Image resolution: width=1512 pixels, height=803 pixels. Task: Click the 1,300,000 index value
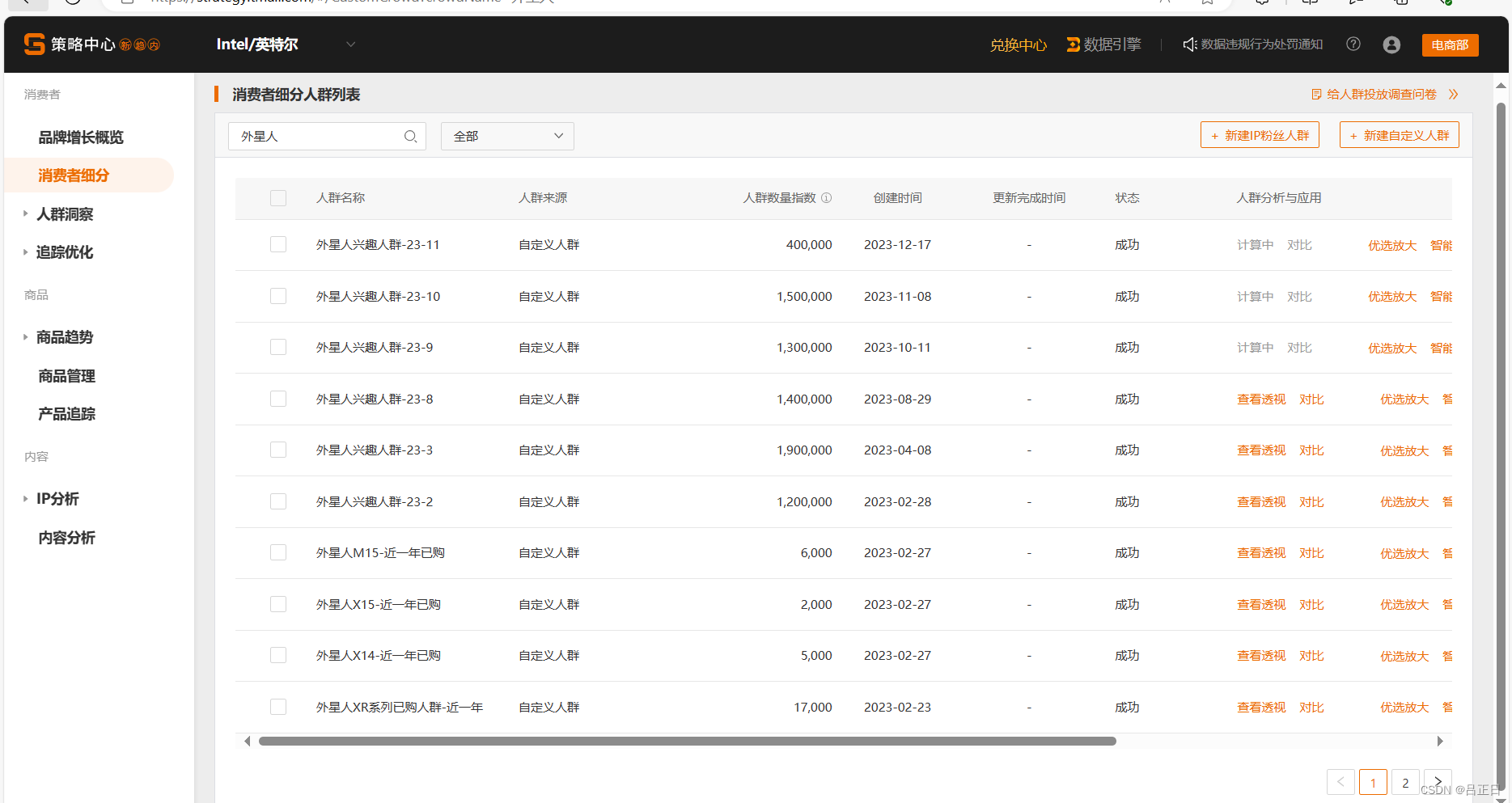click(804, 348)
